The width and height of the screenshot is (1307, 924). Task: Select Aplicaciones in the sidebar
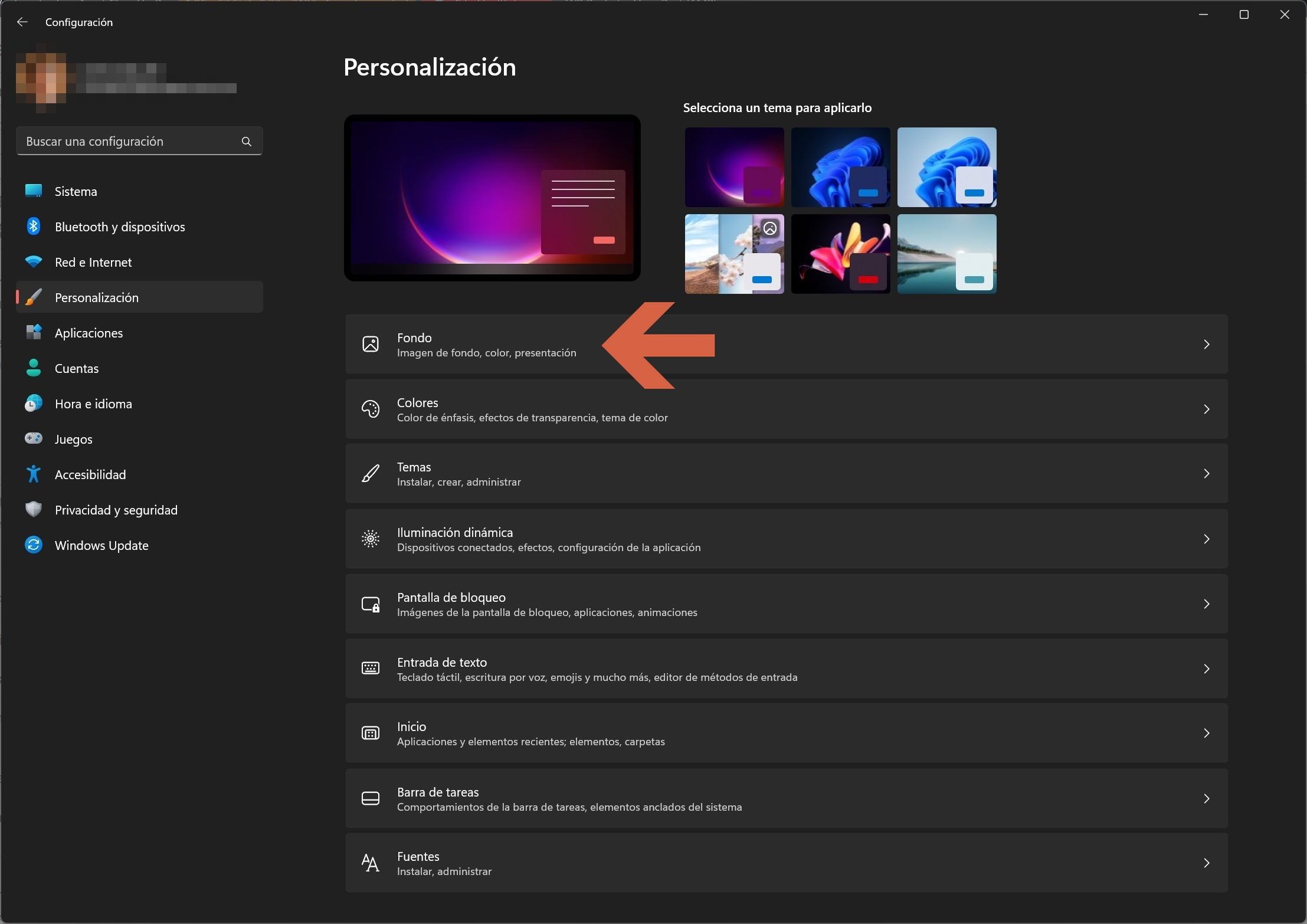(x=139, y=333)
